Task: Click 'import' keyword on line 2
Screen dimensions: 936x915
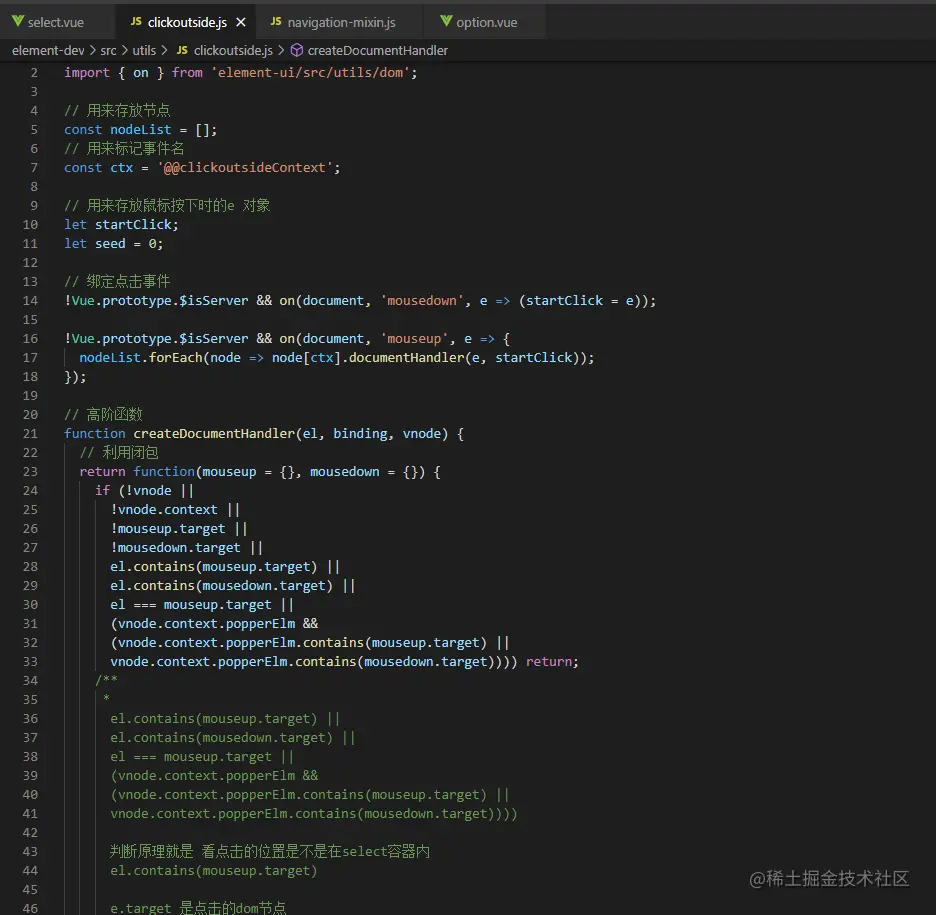Action: (x=87, y=73)
